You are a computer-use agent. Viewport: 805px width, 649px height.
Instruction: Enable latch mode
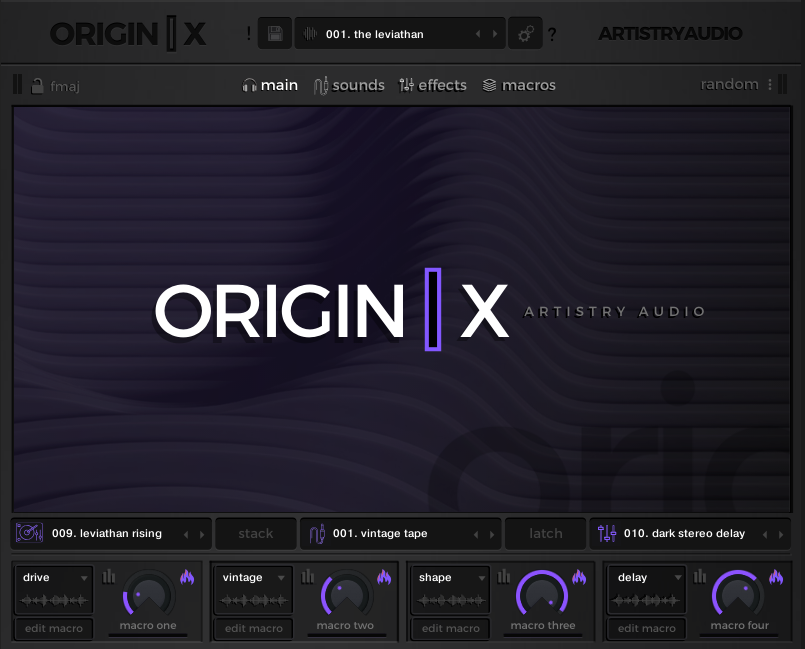[x=545, y=533]
